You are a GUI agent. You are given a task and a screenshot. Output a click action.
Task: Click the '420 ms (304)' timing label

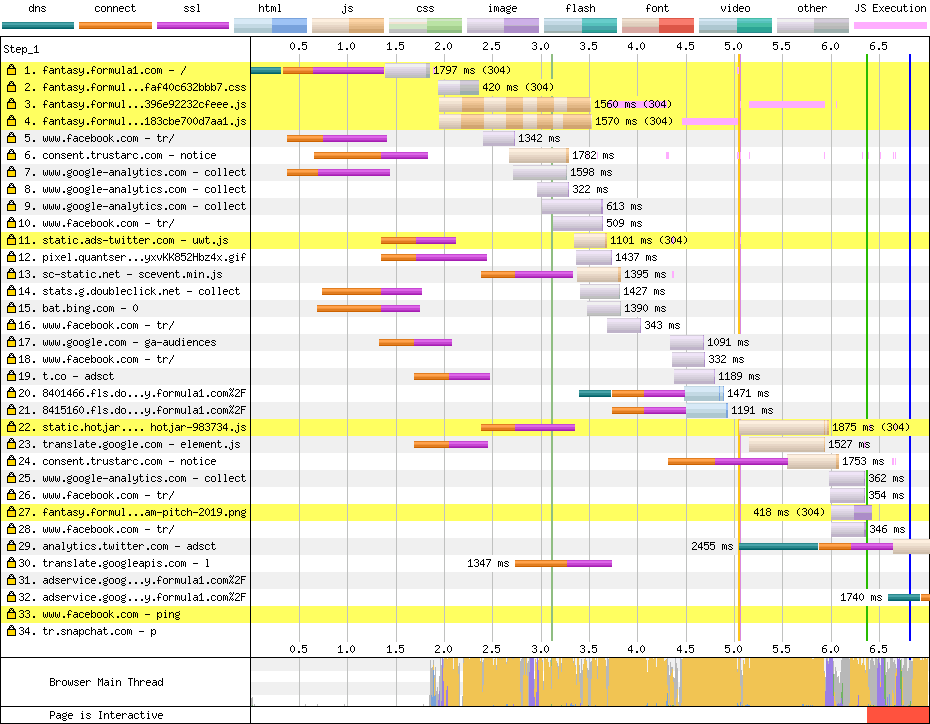click(518, 87)
